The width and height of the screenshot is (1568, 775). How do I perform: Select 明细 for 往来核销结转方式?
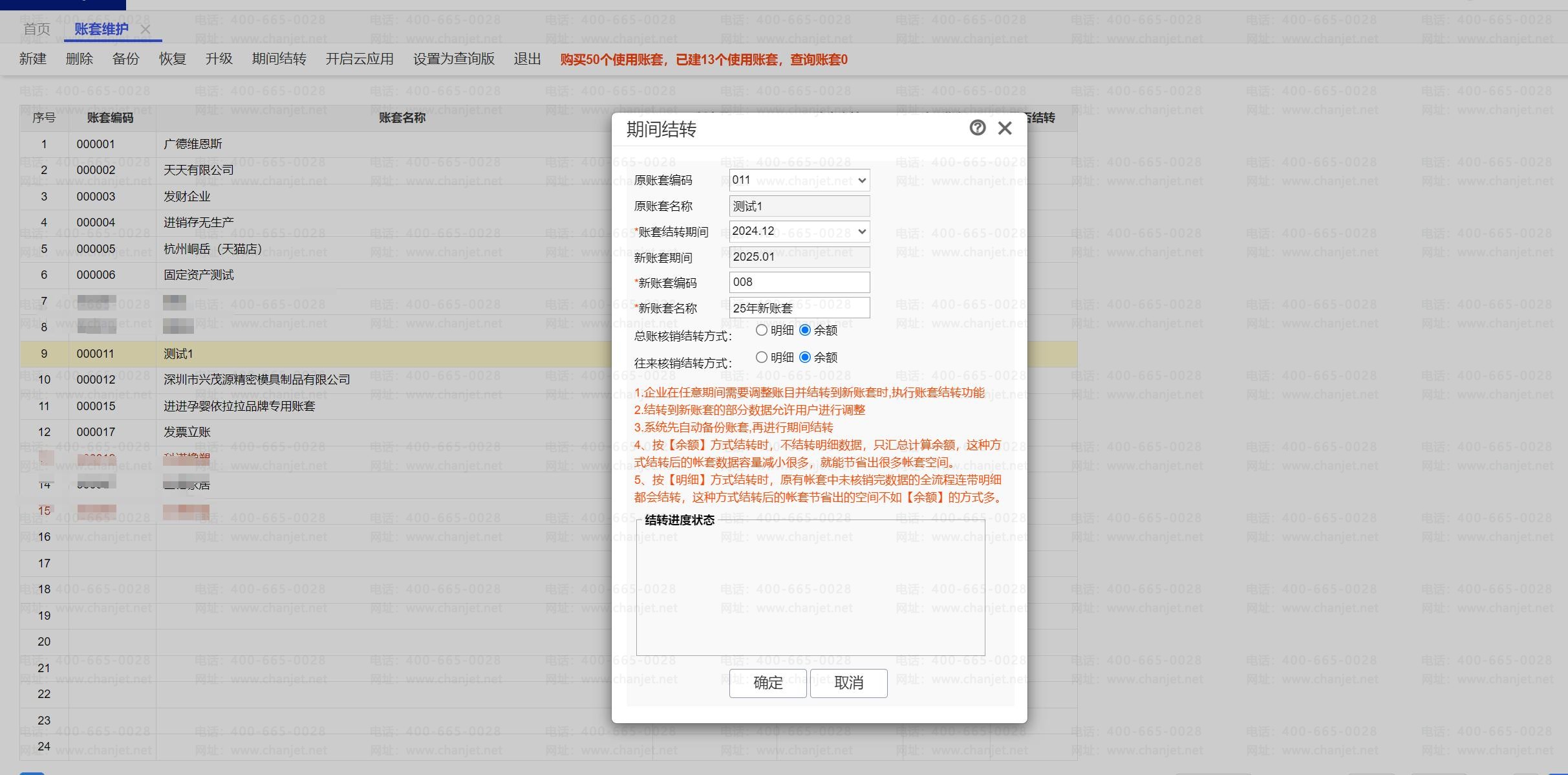pos(762,358)
